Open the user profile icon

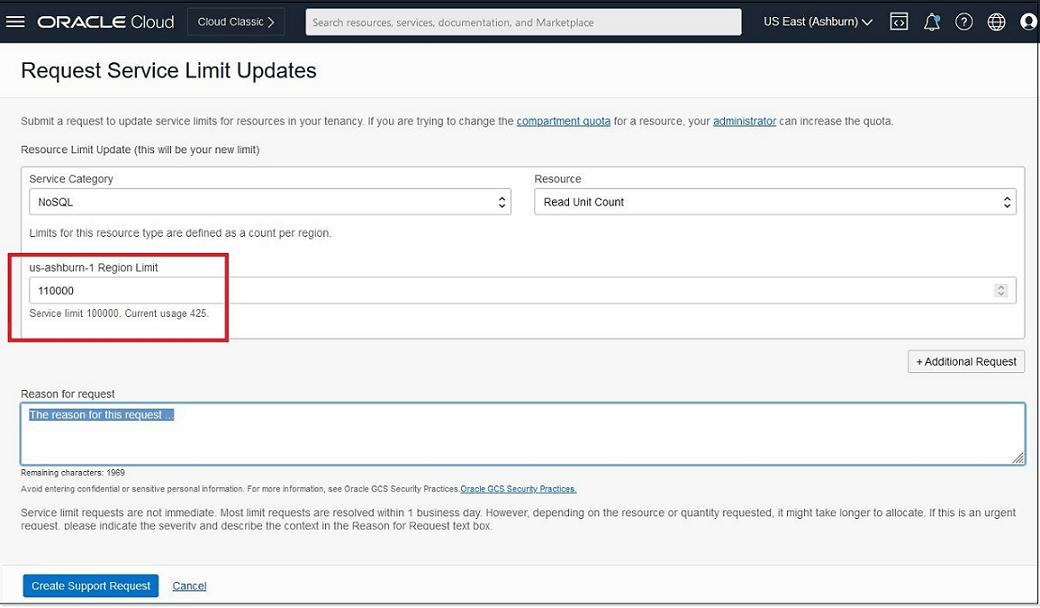[1029, 22]
